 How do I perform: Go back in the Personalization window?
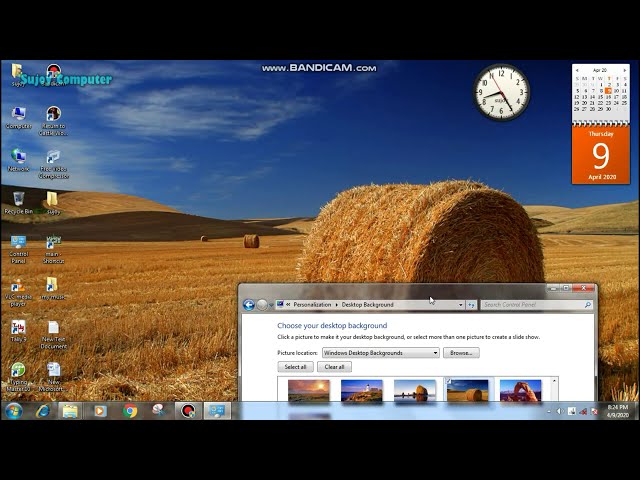(x=249, y=304)
